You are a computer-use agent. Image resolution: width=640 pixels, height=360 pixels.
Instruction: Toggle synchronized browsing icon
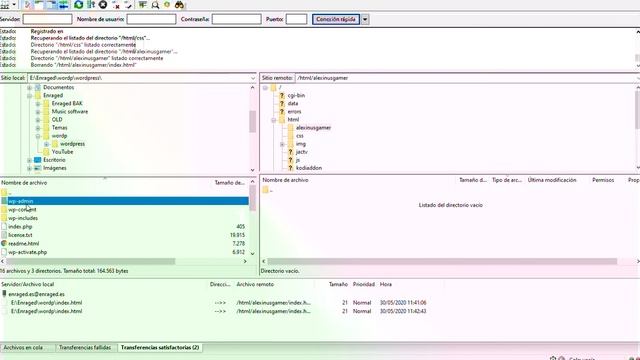coord(167,4)
